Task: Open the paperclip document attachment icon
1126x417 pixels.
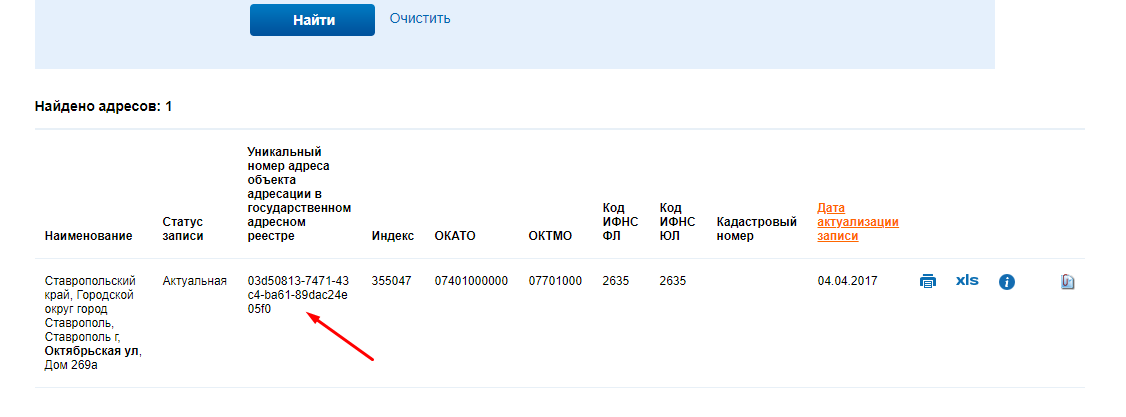Action: [1068, 282]
